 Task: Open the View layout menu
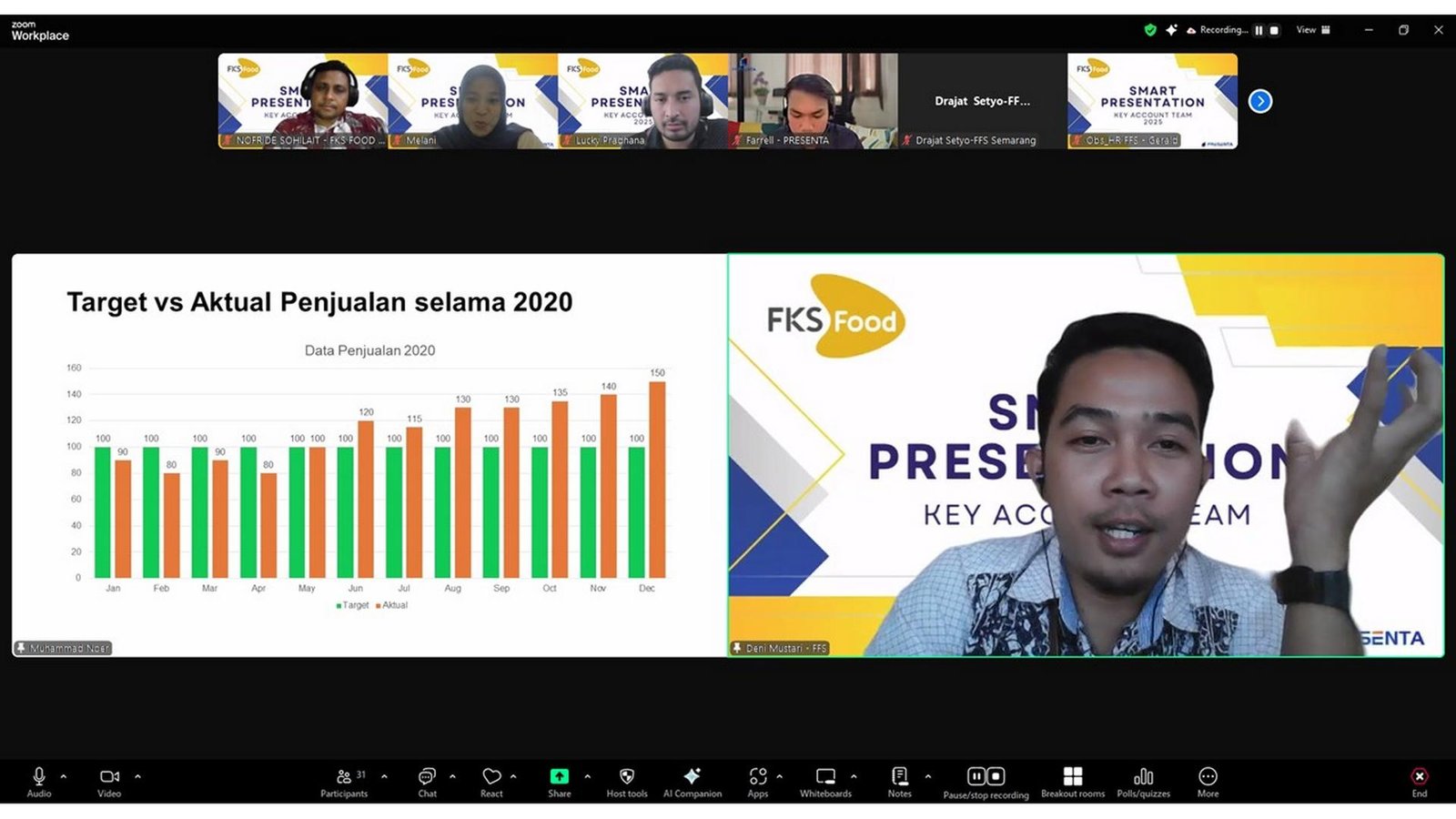coord(1313,30)
